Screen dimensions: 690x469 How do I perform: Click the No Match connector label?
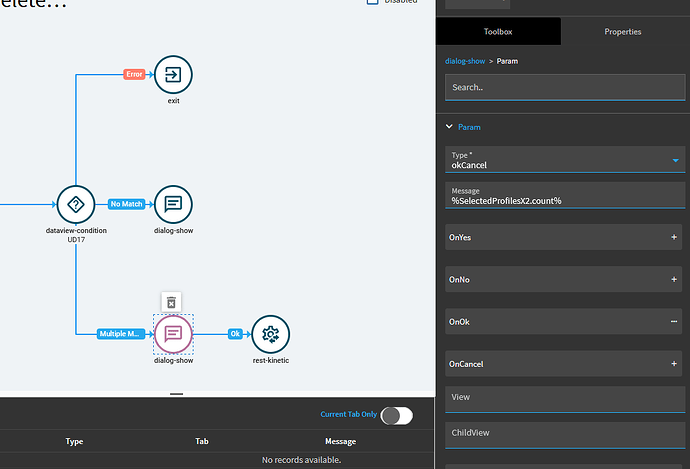coord(126,204)
